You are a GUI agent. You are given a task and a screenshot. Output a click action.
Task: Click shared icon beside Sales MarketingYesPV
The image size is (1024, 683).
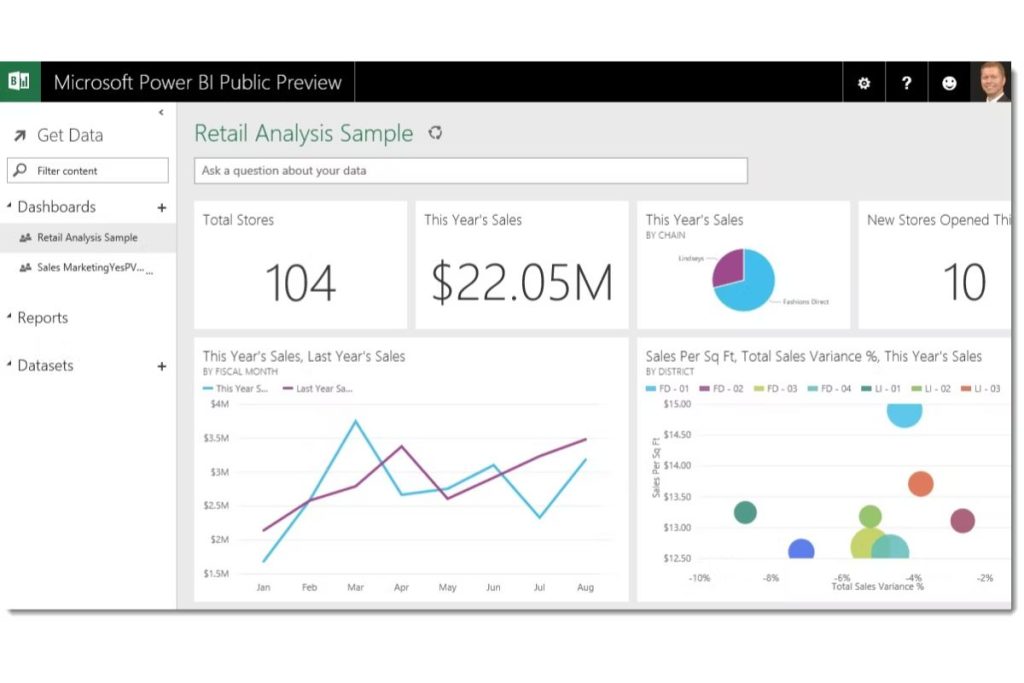click(x=25, y=267)
